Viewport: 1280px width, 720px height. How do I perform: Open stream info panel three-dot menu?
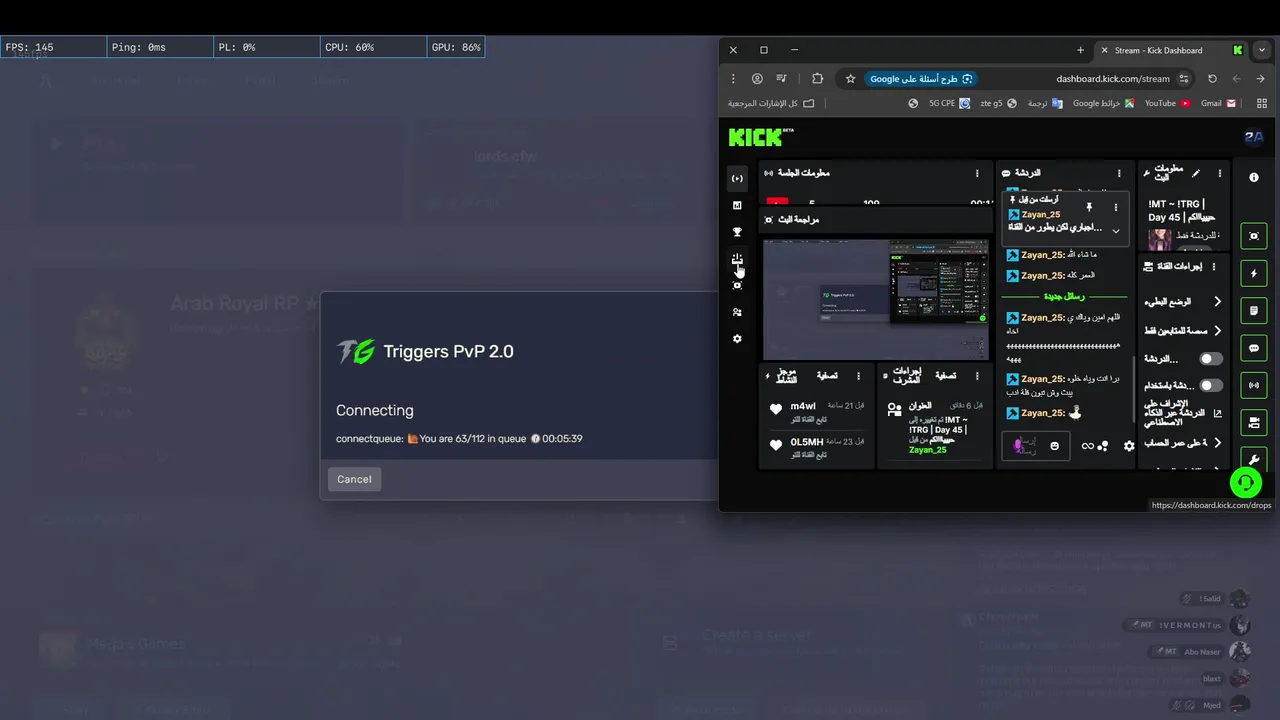click(1220, 173)
